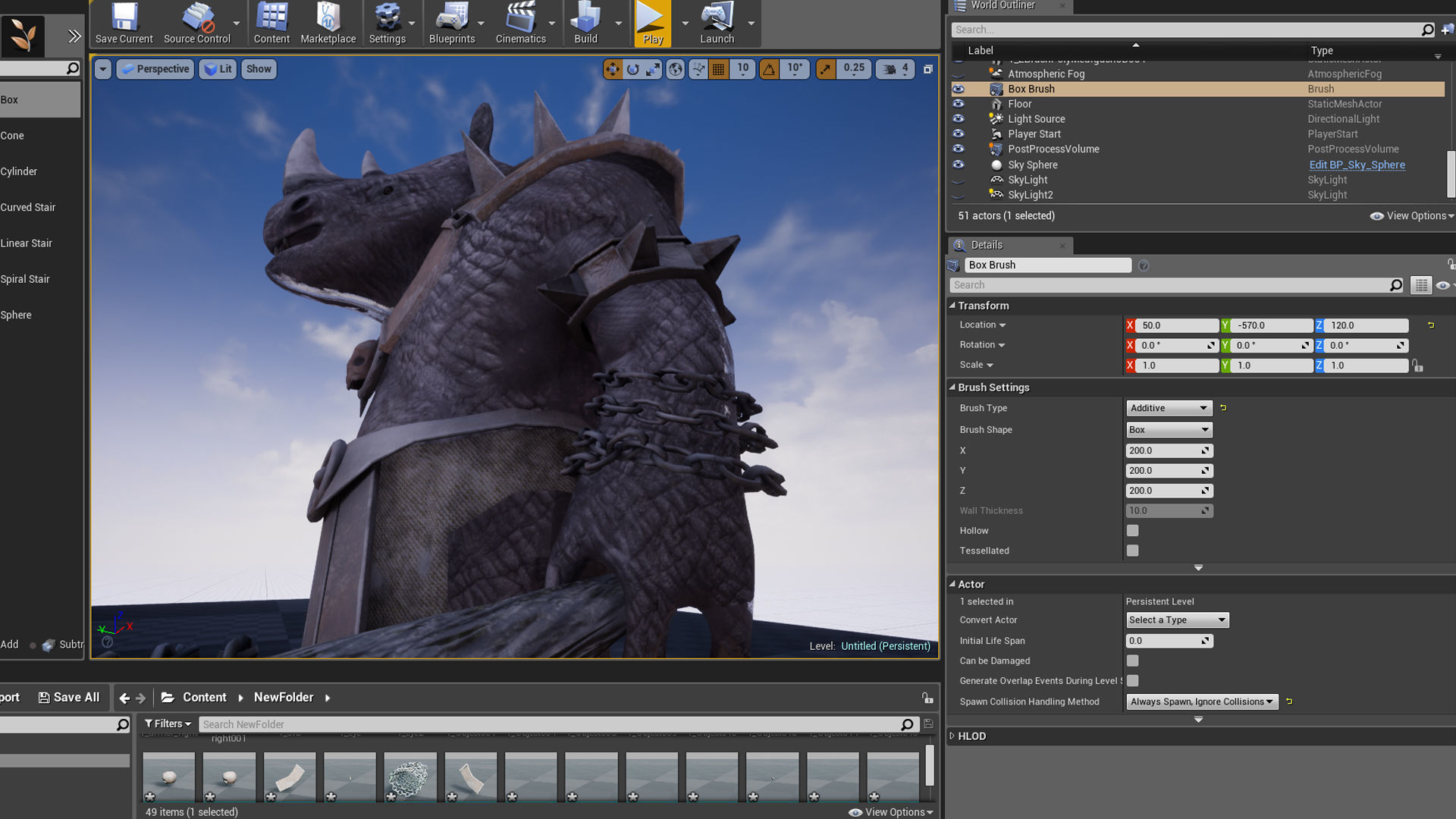Open viewport options dropdown arrow
Image resolution: width=1456 pixels, height=819 pixels.
102,69
